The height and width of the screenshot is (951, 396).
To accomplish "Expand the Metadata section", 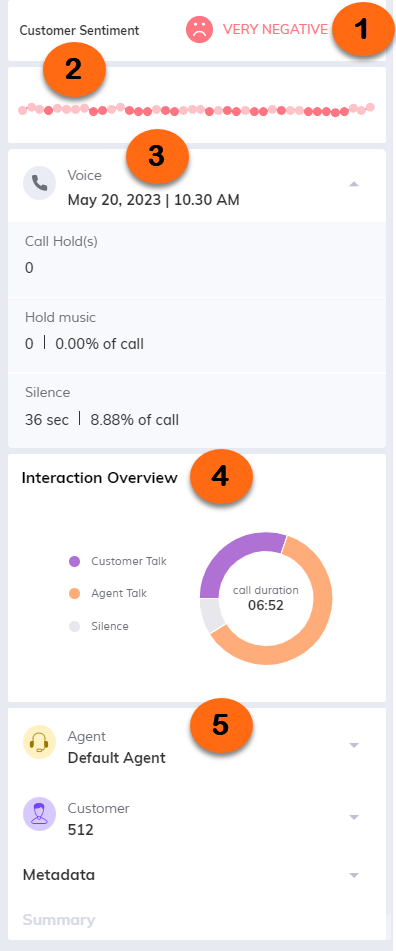I will tap(354, 875).
